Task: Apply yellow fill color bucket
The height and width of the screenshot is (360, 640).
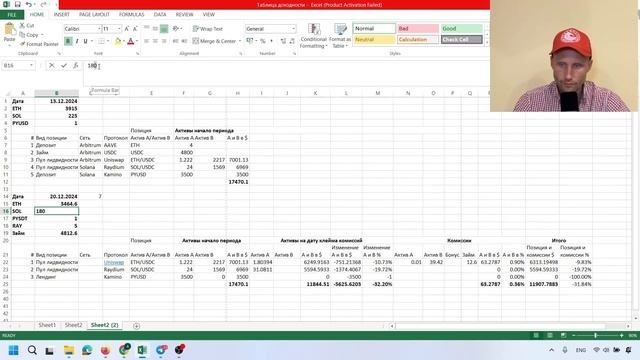Action: coord(118,41)
